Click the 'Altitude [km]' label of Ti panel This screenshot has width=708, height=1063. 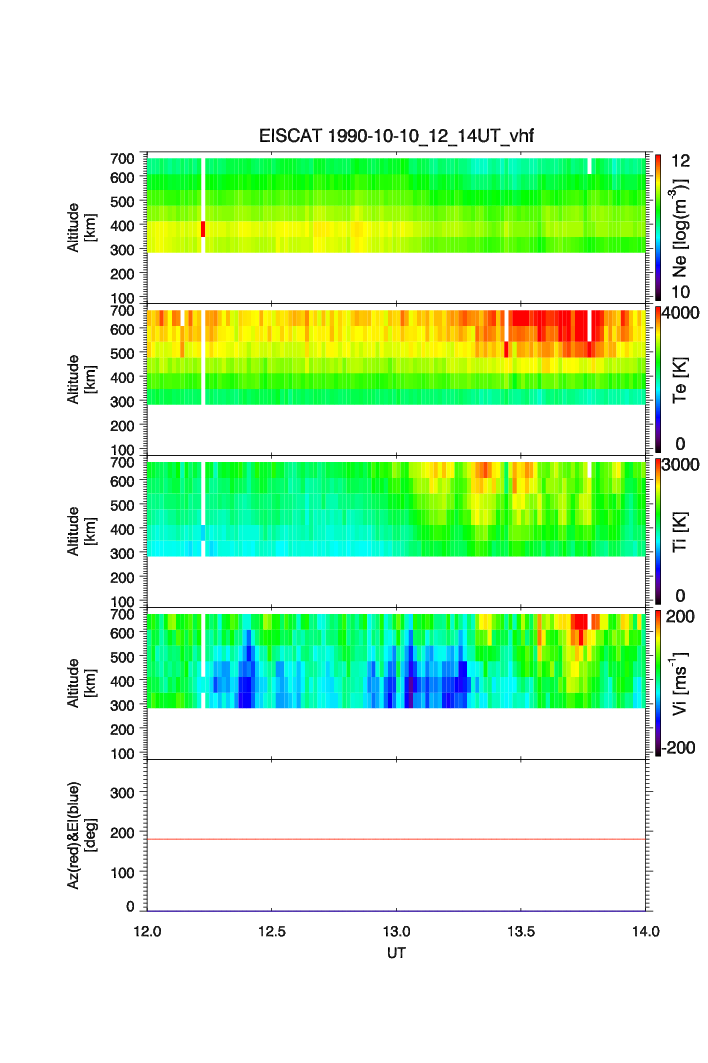pos(81,532)
